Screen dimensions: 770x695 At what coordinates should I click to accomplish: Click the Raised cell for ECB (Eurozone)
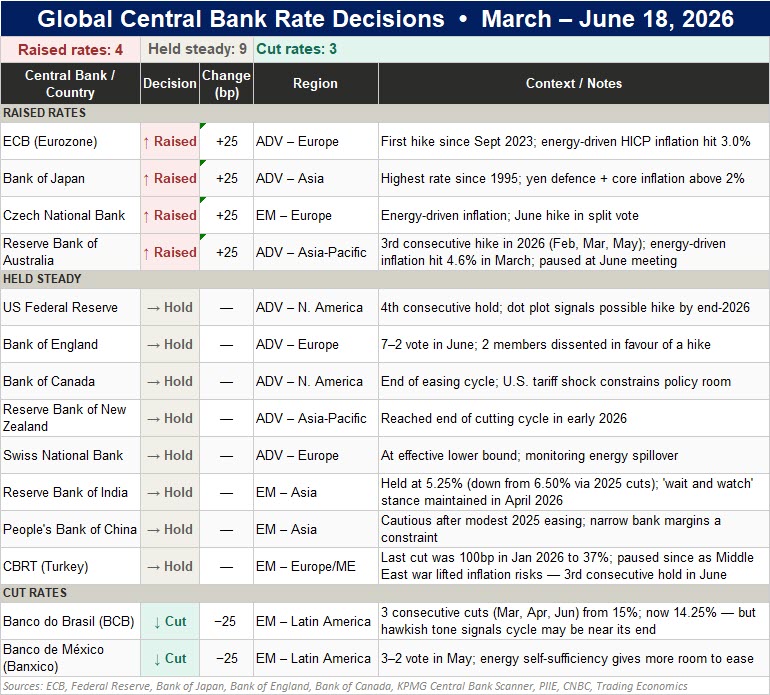click(170, 141)
